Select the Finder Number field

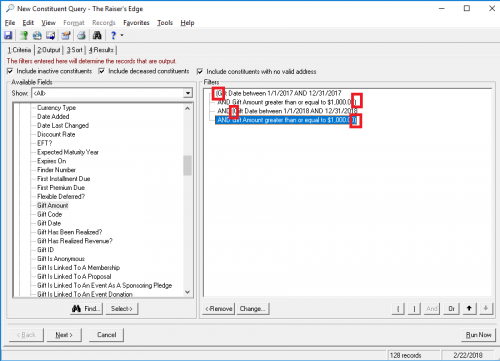coord(56,170)
